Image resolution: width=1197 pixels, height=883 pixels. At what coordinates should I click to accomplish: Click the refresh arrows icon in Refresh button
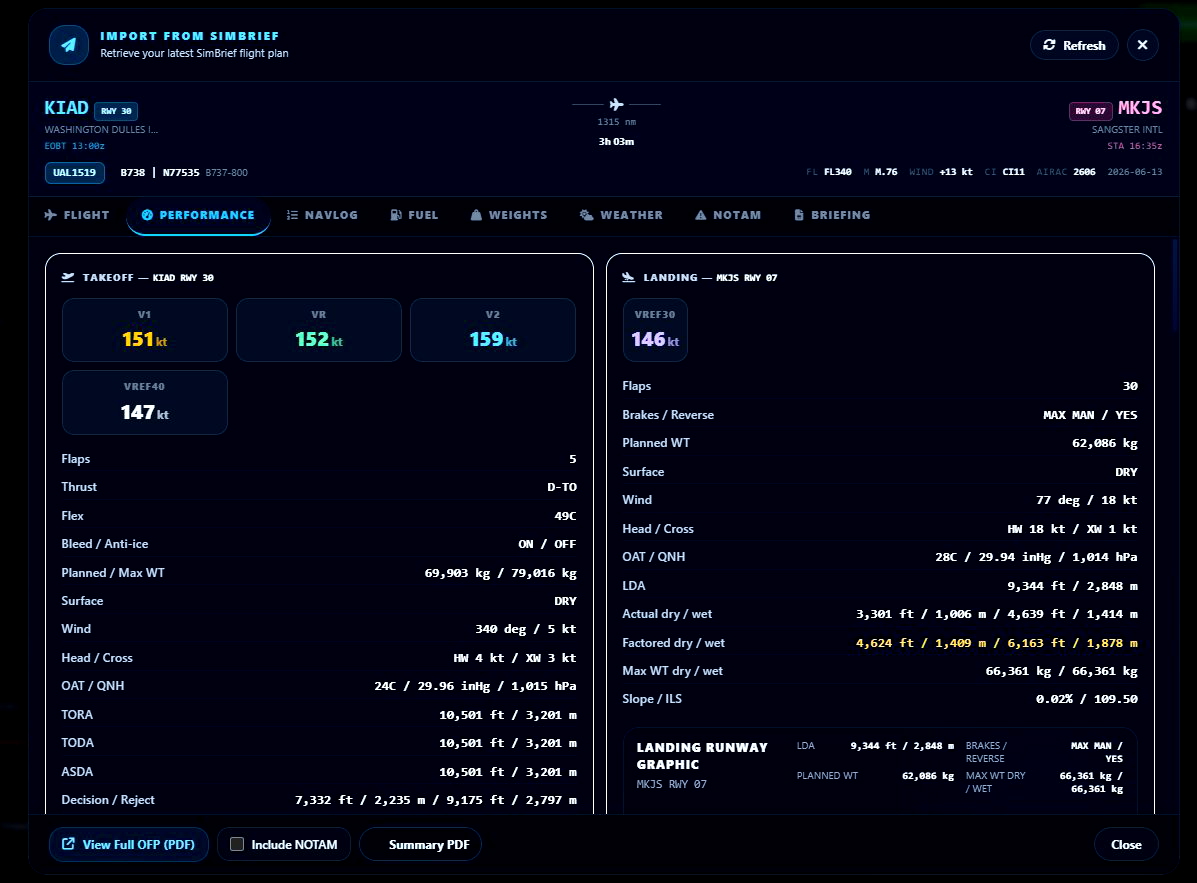point(1049,45)
